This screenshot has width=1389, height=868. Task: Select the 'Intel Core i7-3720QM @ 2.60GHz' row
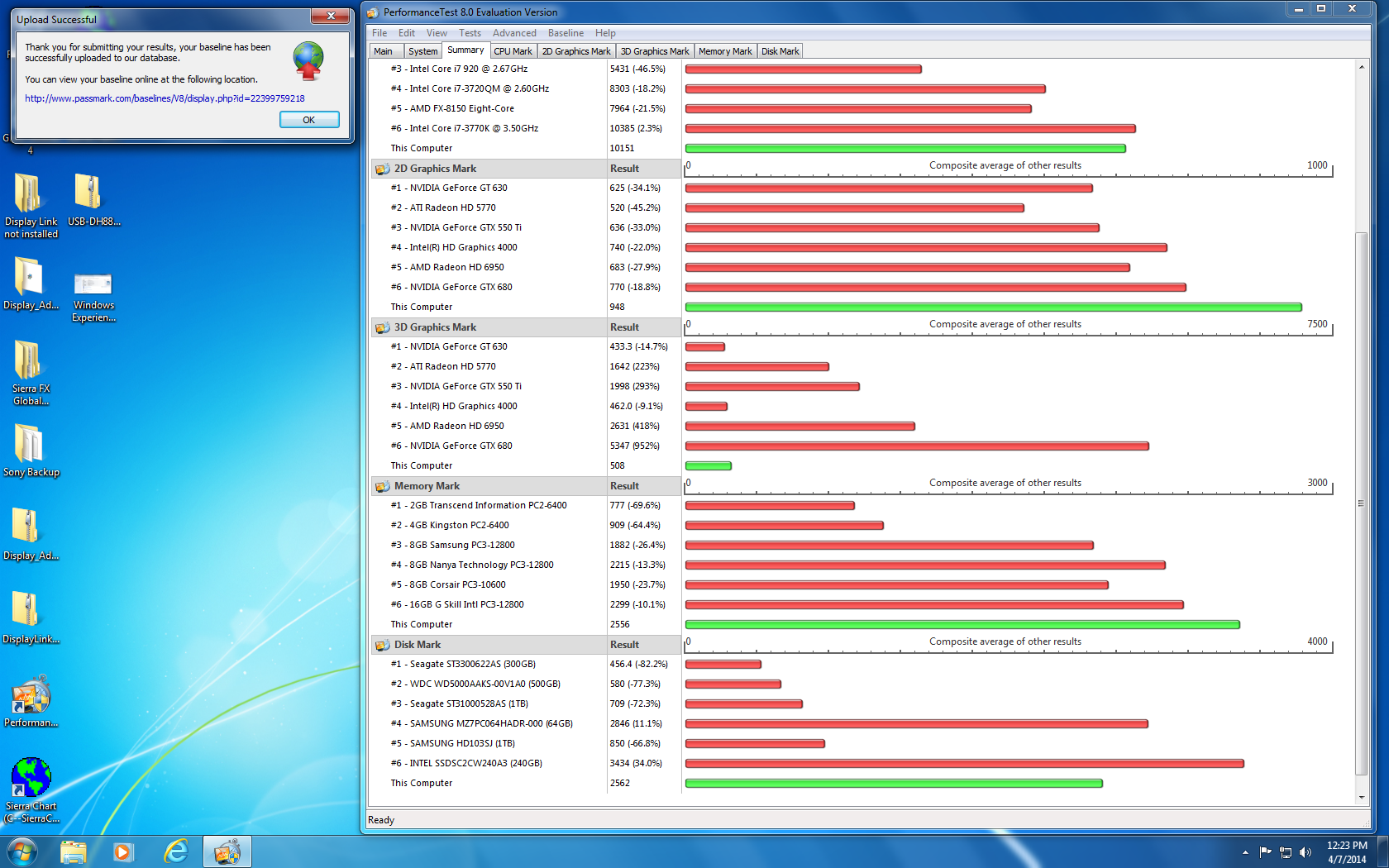(526, 89)
